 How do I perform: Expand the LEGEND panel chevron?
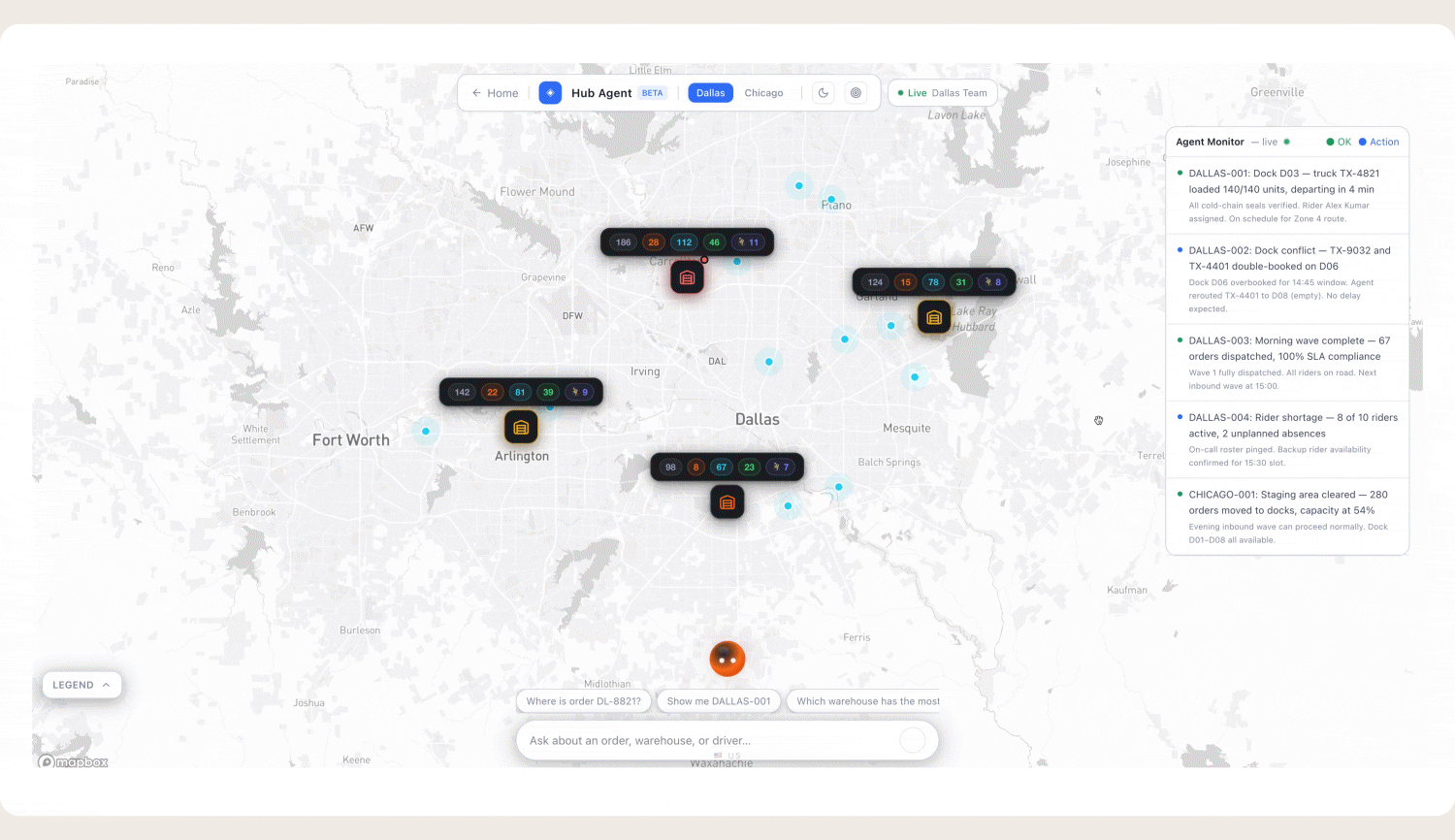[x=106, y=685]
